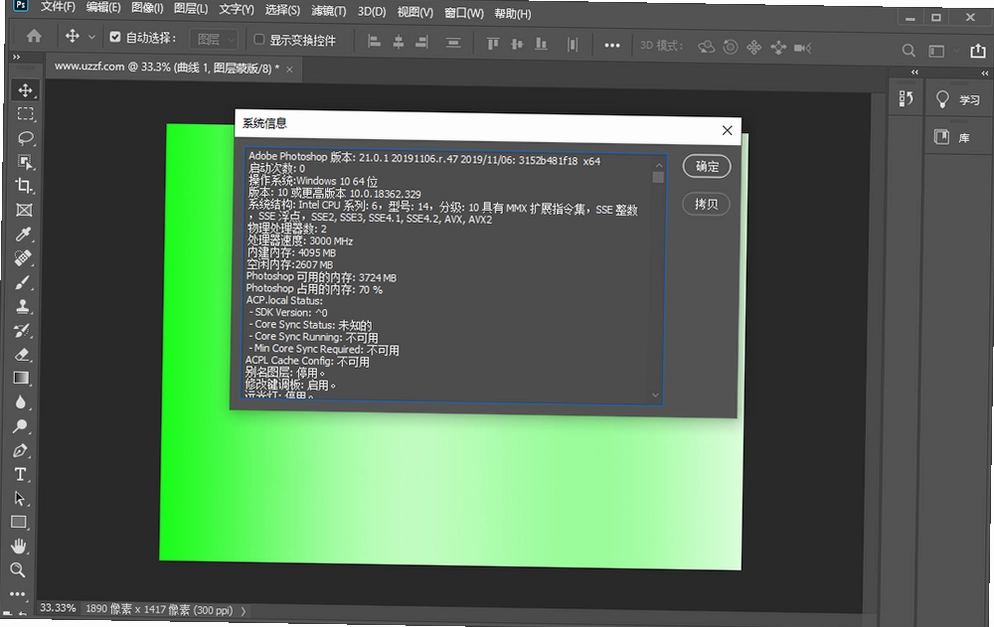Toggle the 自动选择 checkbox

click(115, 37)
